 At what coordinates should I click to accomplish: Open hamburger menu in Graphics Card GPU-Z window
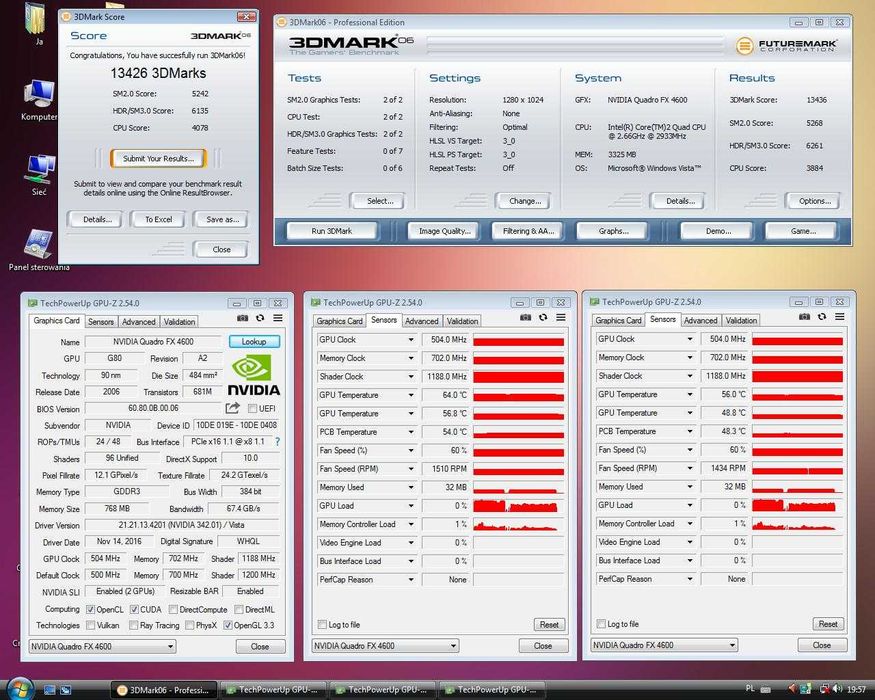click(278, 318)
